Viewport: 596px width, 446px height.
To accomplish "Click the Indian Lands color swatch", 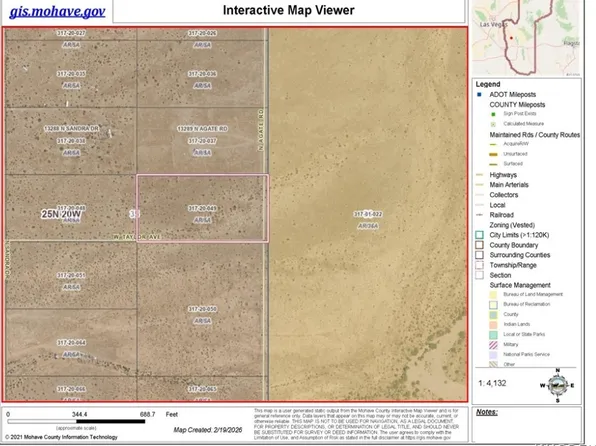I will [x=493, y=325].
